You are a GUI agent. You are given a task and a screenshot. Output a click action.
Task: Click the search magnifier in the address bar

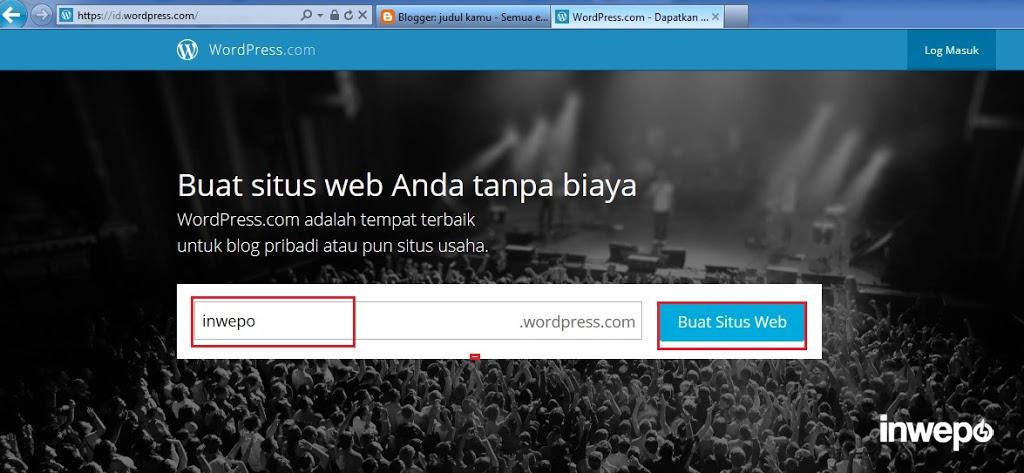307,15
